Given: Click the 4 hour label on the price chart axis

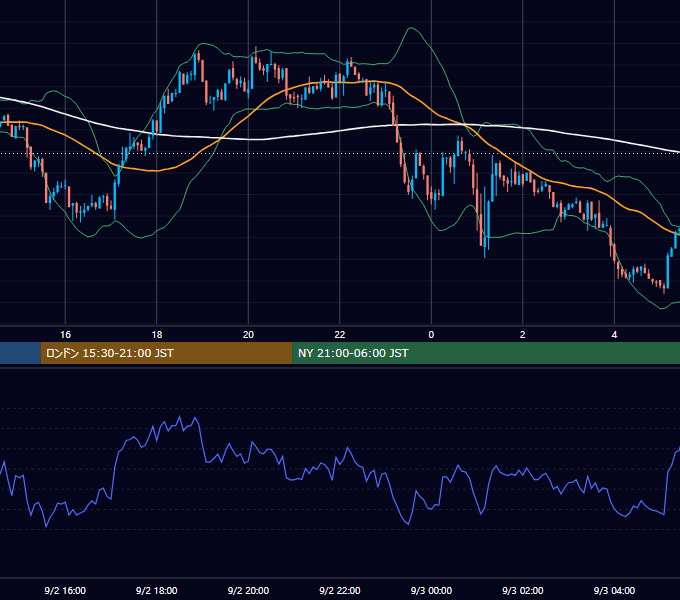Looking at the screenshot, I should tap(614, 335).
